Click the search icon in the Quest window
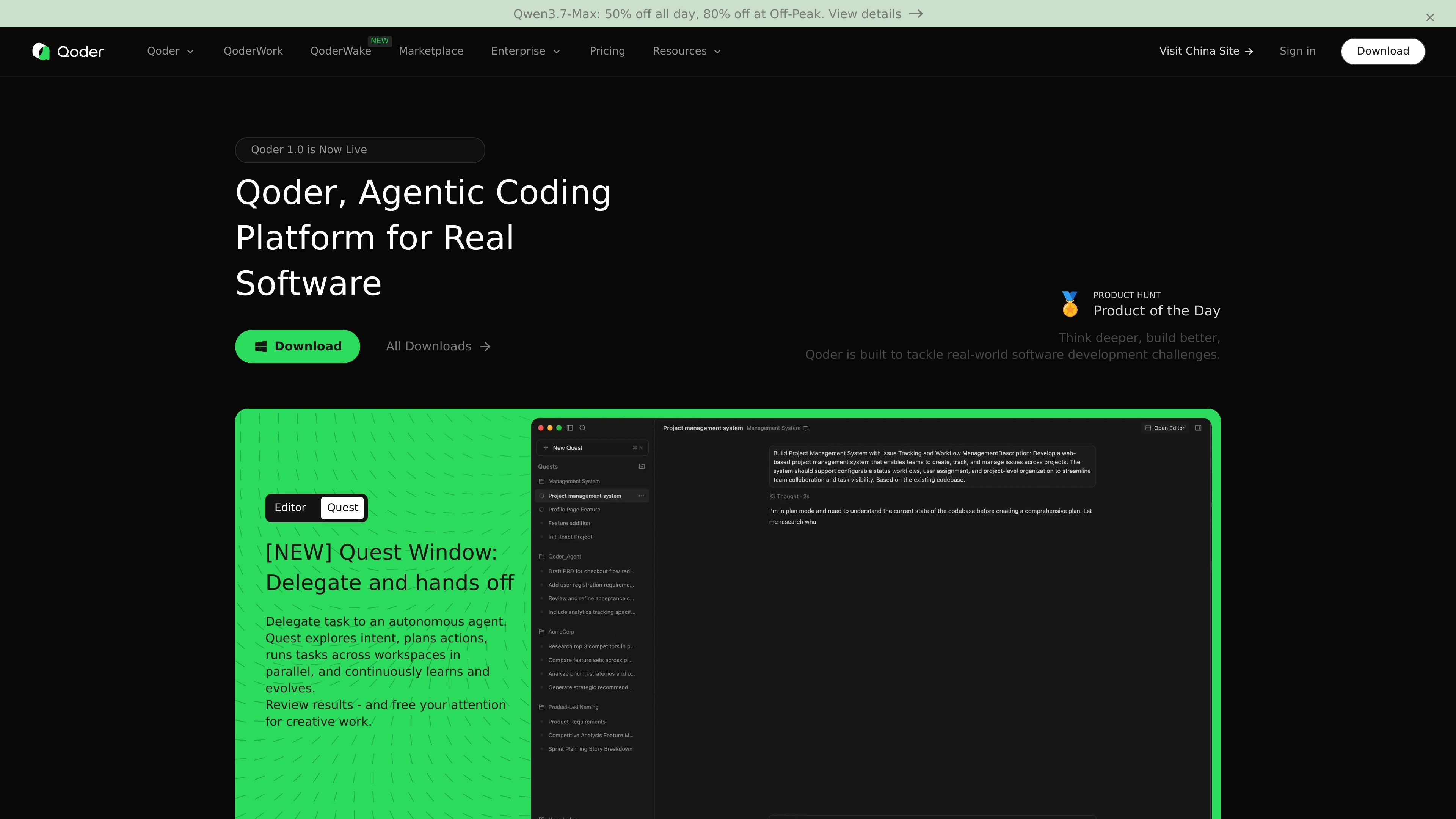Screen dimensions: 1456x819 (583, 428)
